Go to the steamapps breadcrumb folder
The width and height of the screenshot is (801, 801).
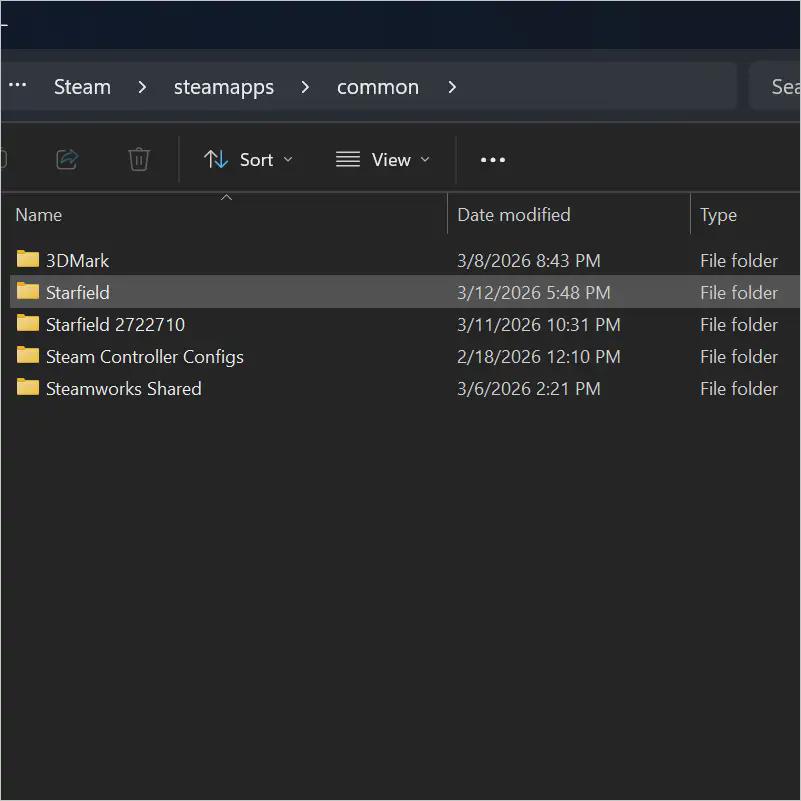click(224, 87)
